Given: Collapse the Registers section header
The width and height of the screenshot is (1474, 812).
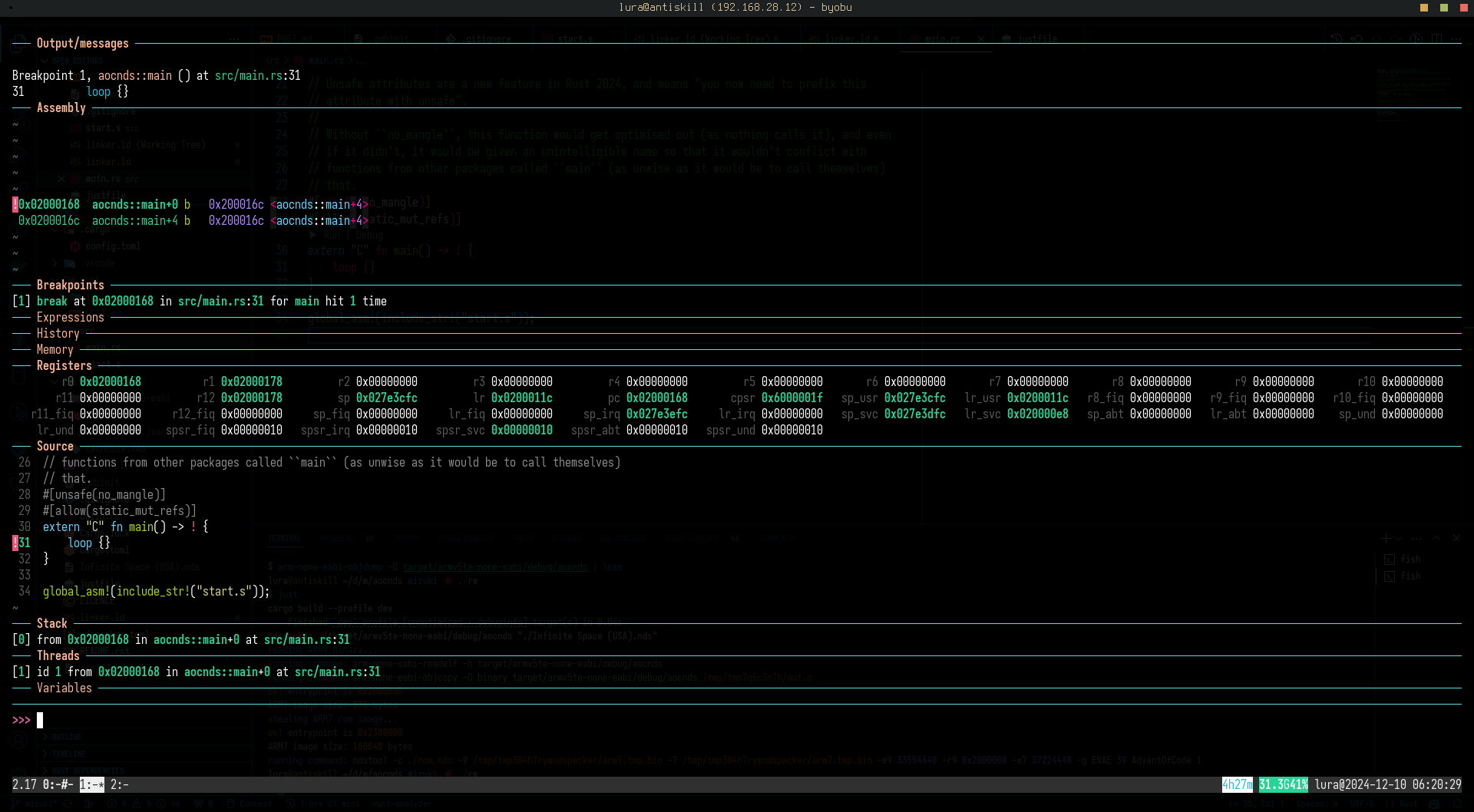Looking at the screenshot, I should [x=64, y=365].
